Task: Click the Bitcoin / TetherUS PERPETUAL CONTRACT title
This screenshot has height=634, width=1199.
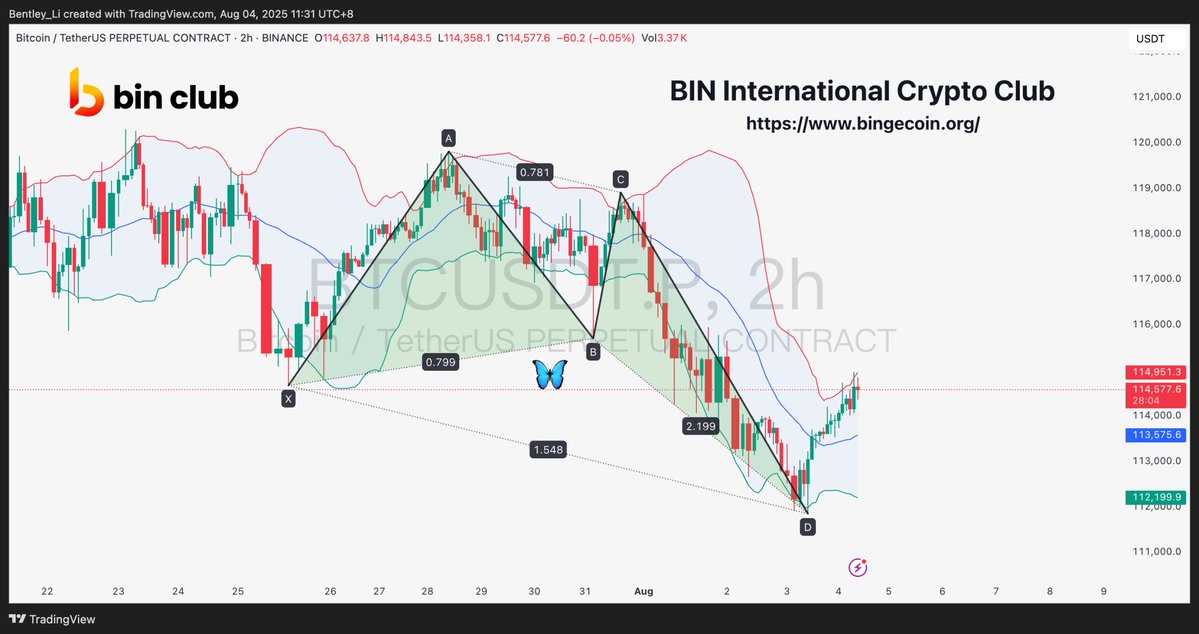Action: click(121, 37)
